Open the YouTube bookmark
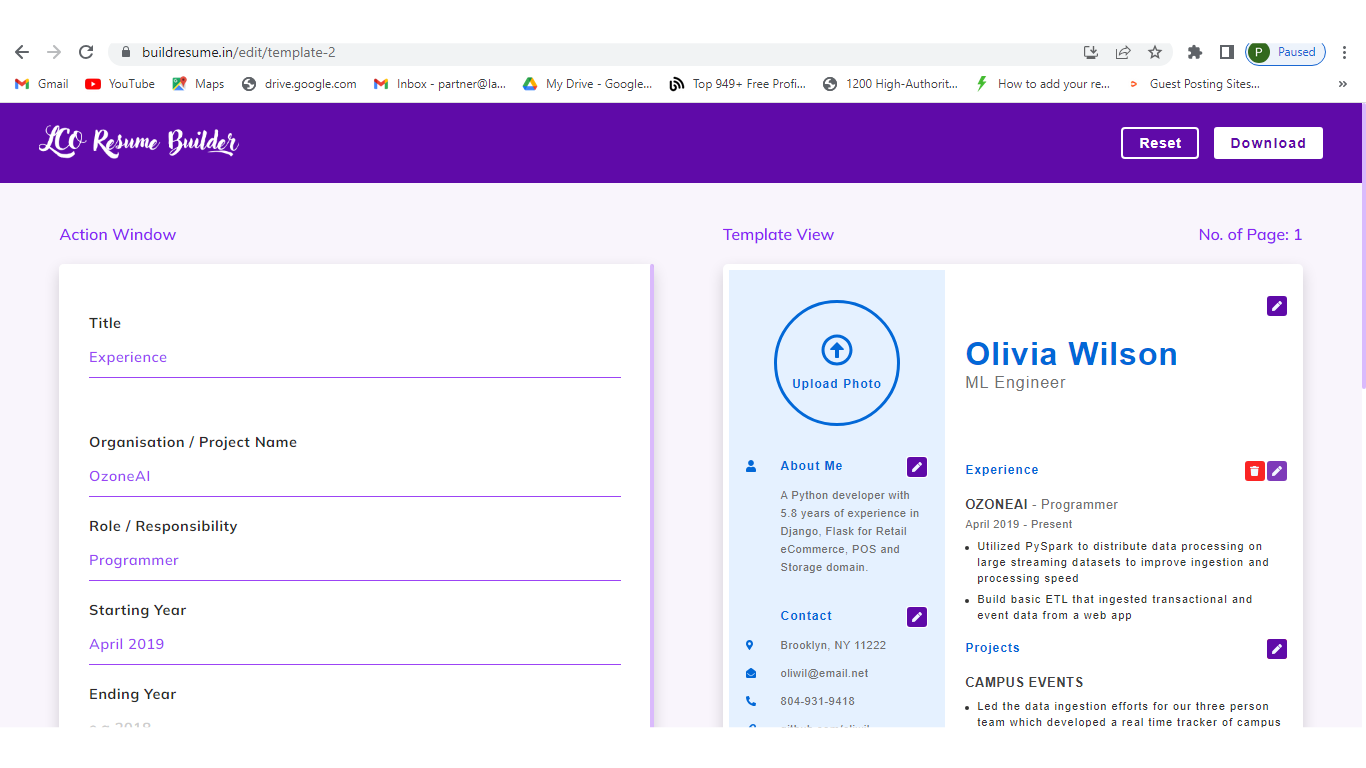Image resolution: width=1366 pixels, height=768 pixels. (120, 84)
